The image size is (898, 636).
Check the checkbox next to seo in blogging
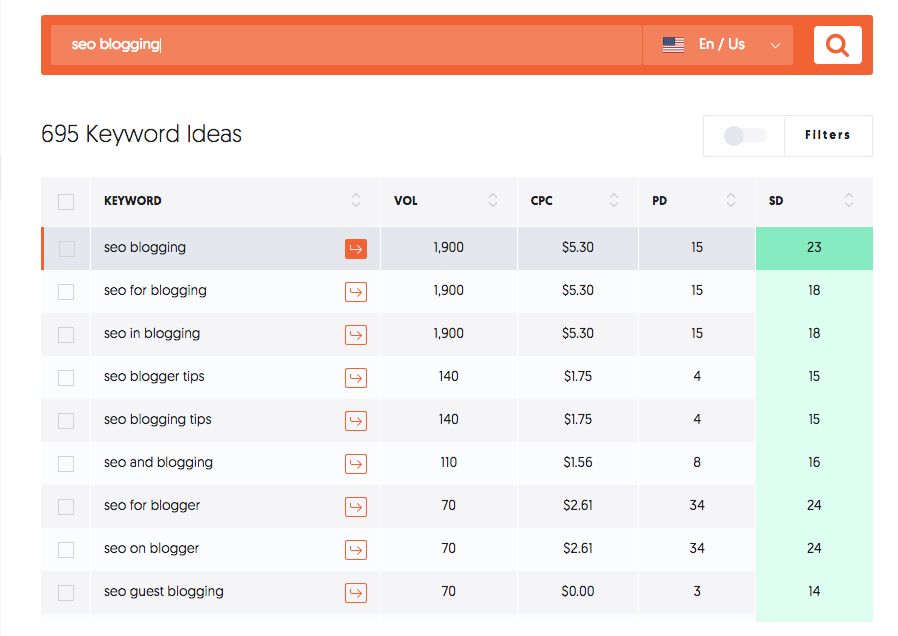(x=65, y=334)
